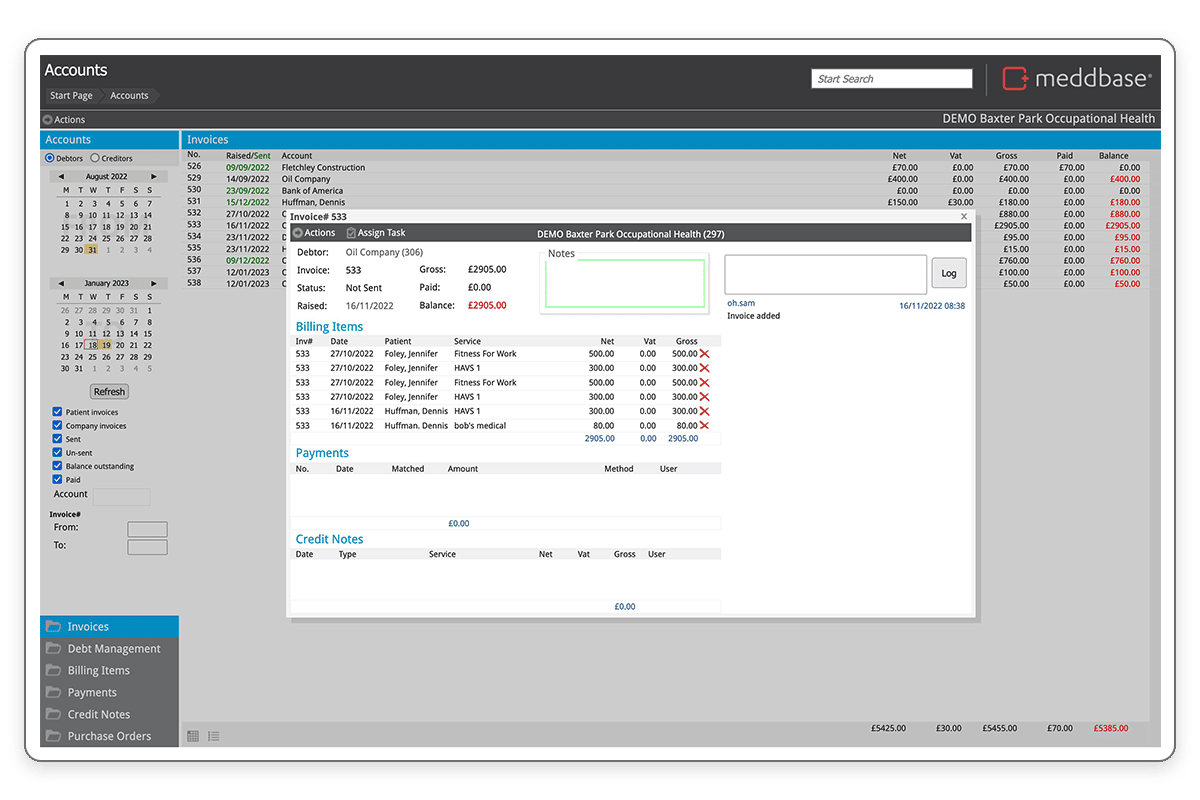Click the log entry text area
The height and width of the screenshot is (800, 1200).
click(826, 274)
